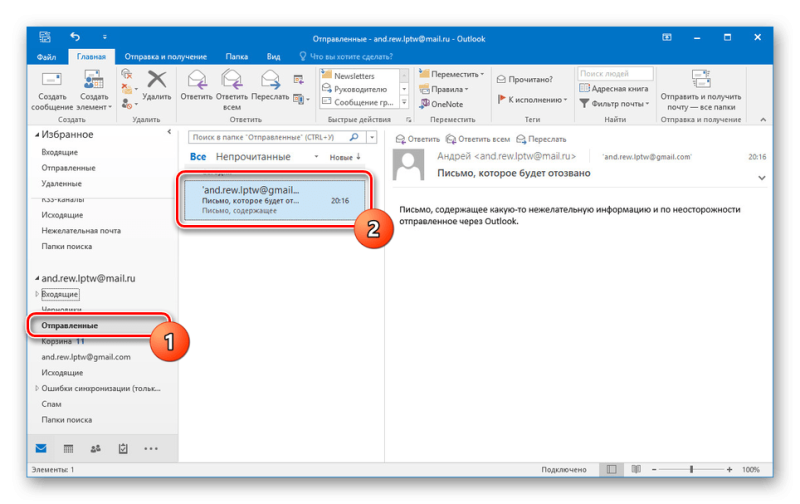Switch to Mail view in navigation bar

coord(41,448)
